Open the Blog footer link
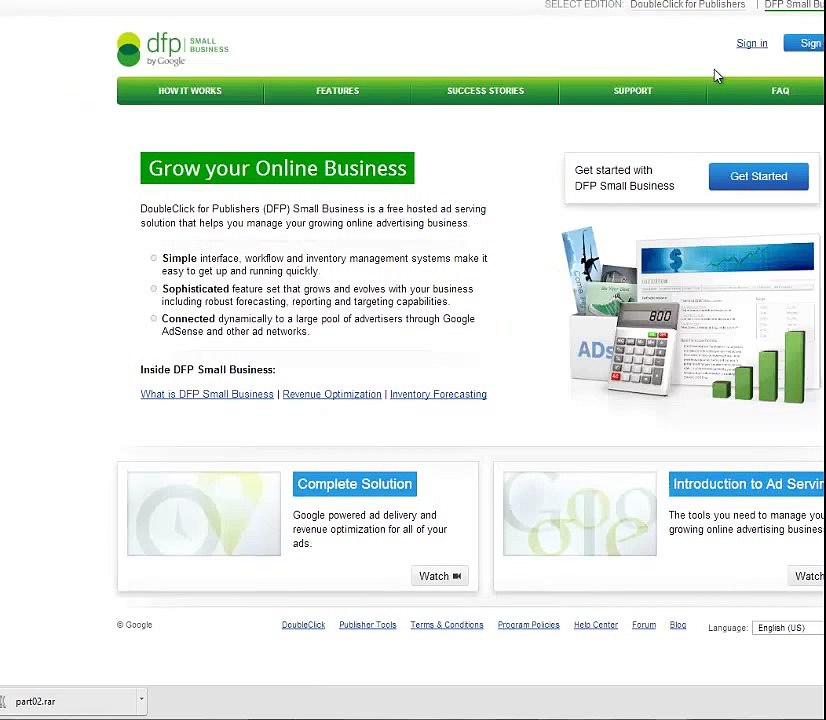The image size is (826, 720). click(x=677, y=625)
